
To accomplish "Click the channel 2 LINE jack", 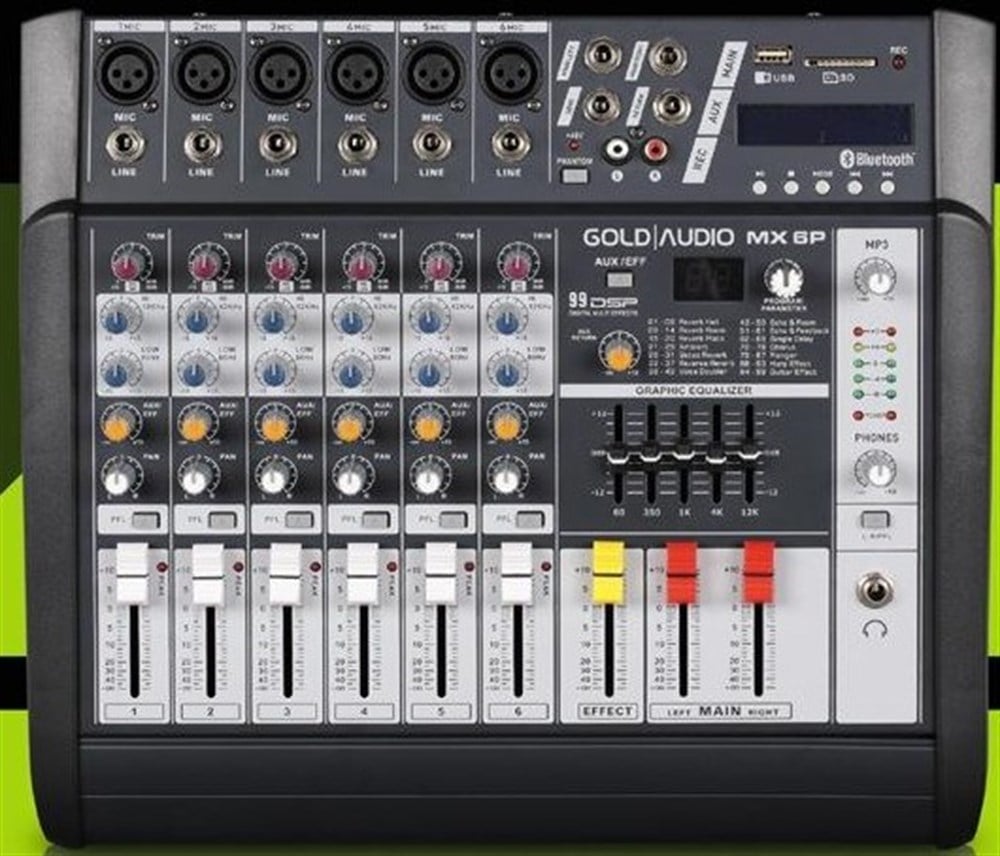I will 202,146.
